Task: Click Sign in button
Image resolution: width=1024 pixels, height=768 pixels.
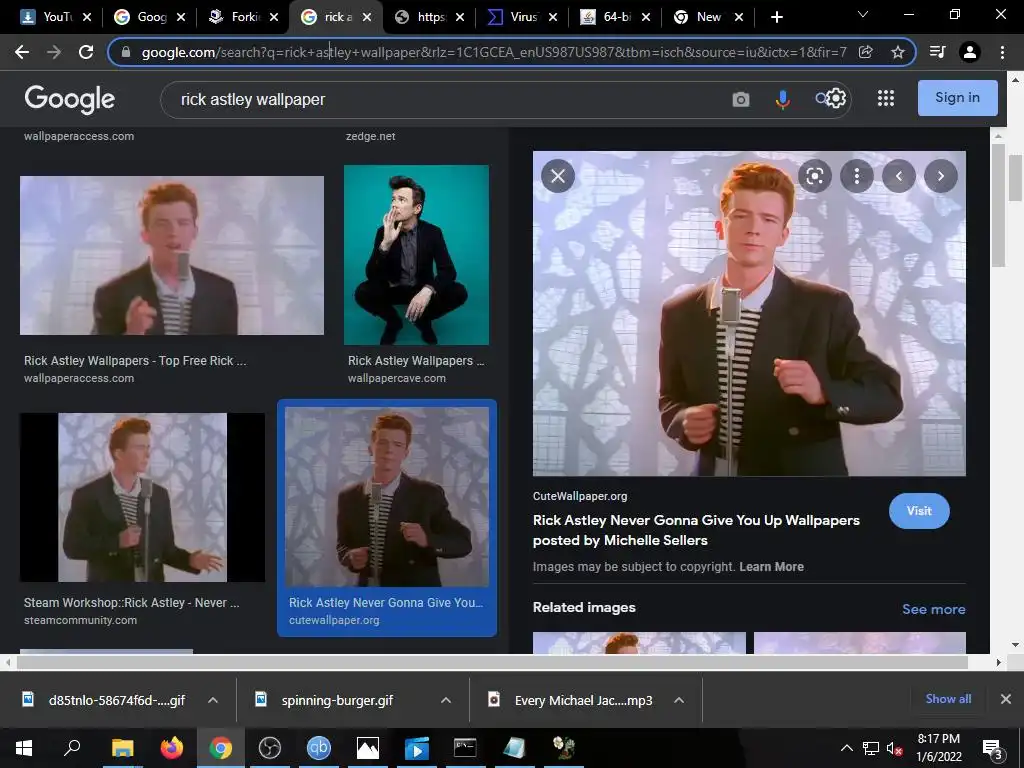Action: tap(957, 98)
